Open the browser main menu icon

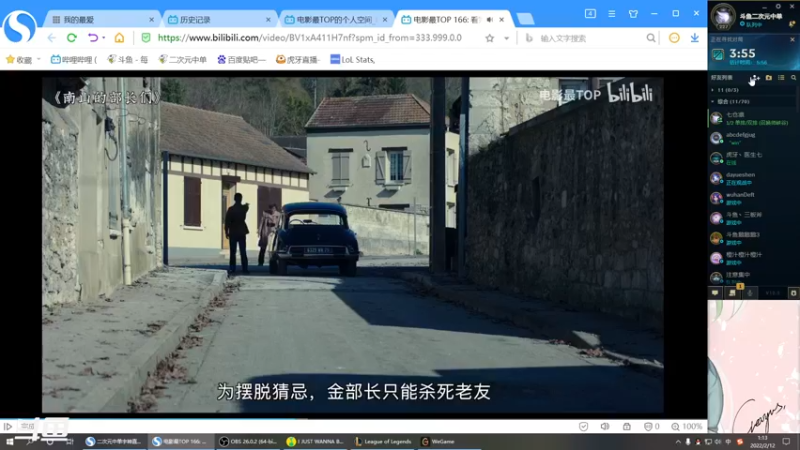612,13
